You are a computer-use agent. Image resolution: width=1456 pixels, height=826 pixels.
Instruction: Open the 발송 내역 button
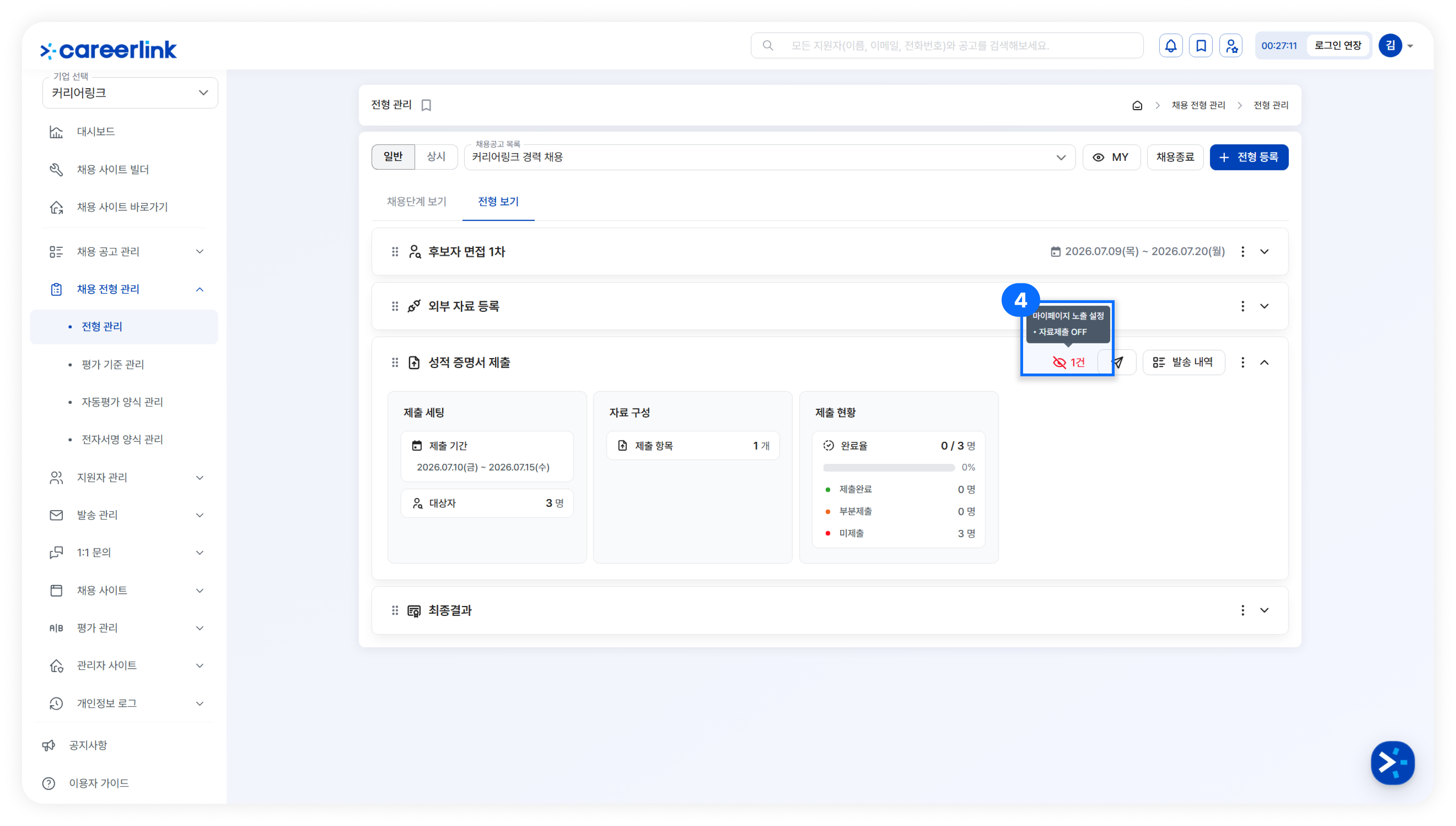pos(1183,362)
